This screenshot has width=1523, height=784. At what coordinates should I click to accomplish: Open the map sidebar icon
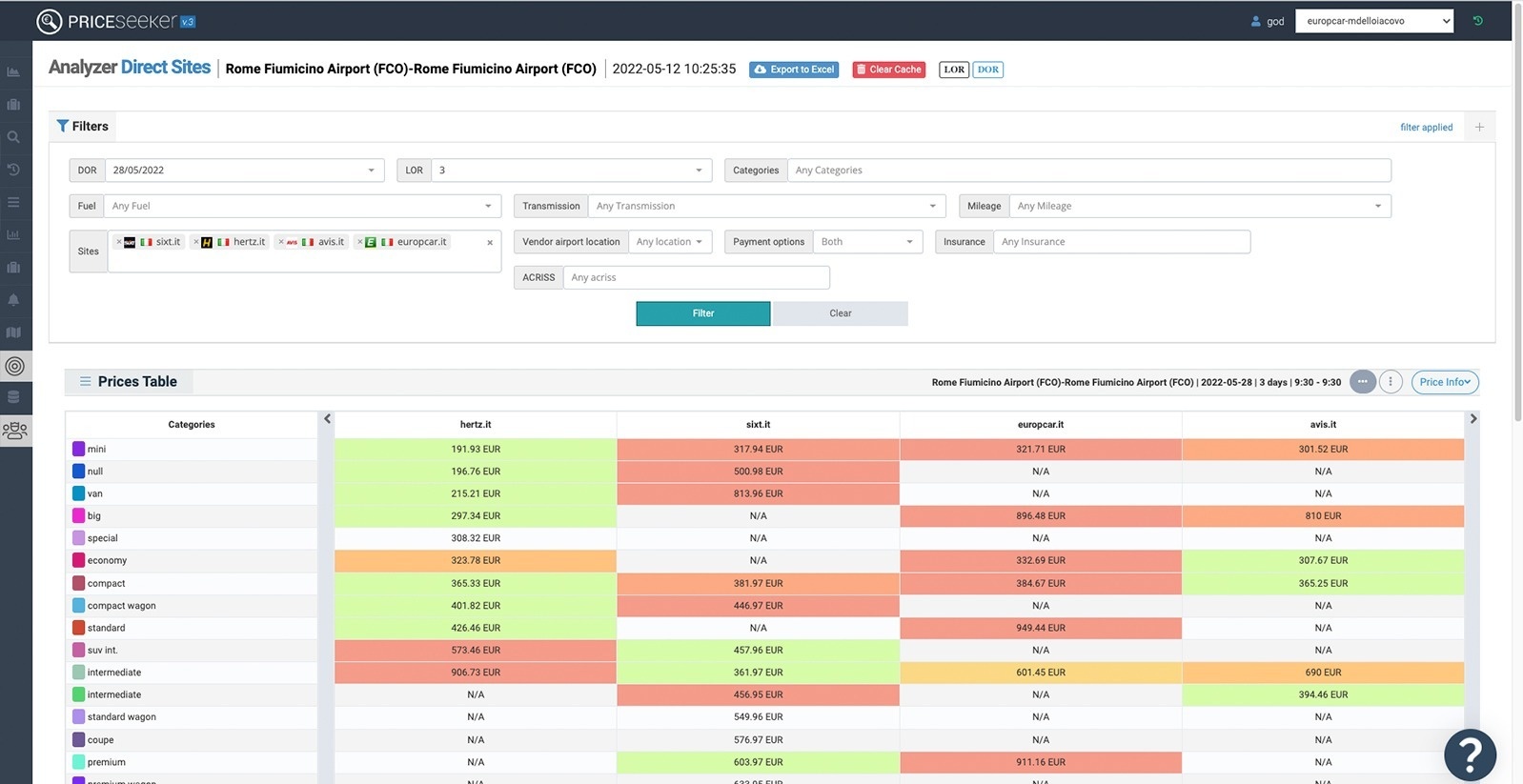tap(13, 332)
